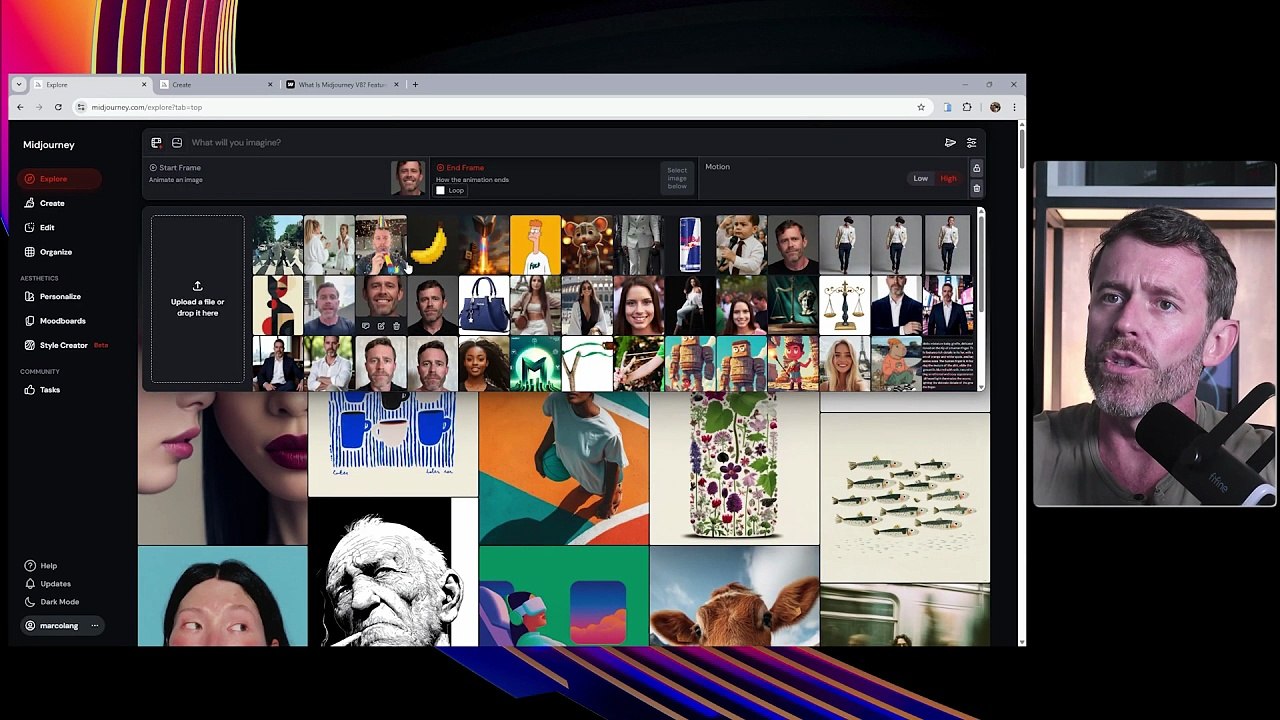Switch to the 'What Is Midjourney V8?' tab
Image resolution: width=1280 pixels, height=720 pixels.
pos(341,85)
